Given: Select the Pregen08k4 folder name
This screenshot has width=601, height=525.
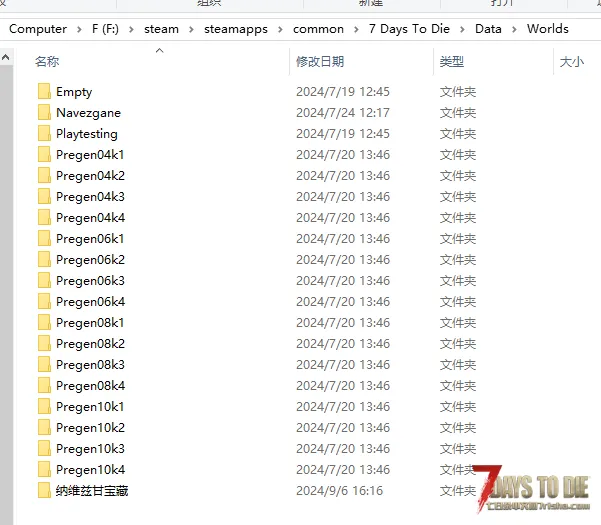Looking at the screenshot, I should tap(90, 386).
